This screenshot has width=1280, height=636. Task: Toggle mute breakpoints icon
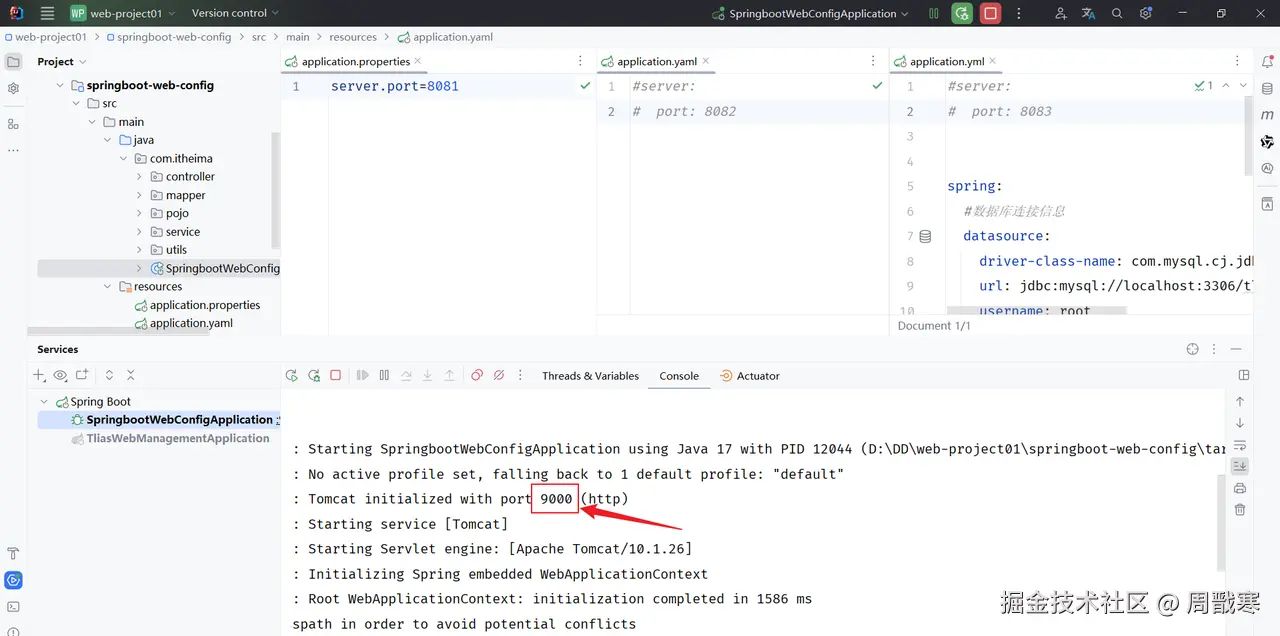click(499, 375)
